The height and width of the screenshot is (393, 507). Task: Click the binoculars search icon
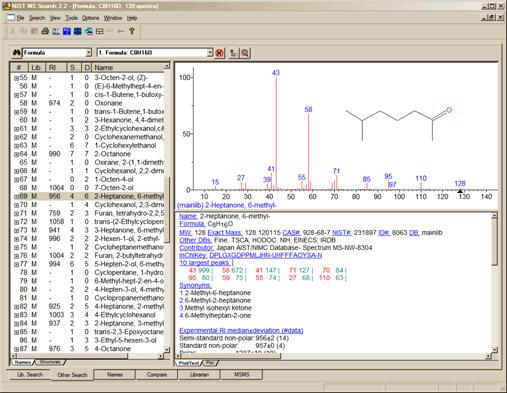(17, 53)
